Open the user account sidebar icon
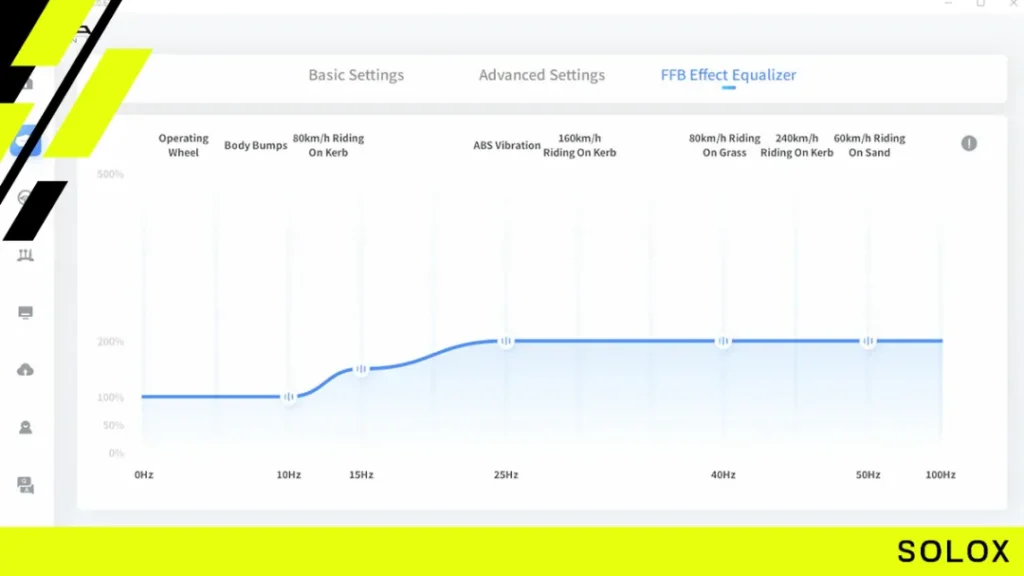Screen dimensions: 1024x576 click(25, 428)
